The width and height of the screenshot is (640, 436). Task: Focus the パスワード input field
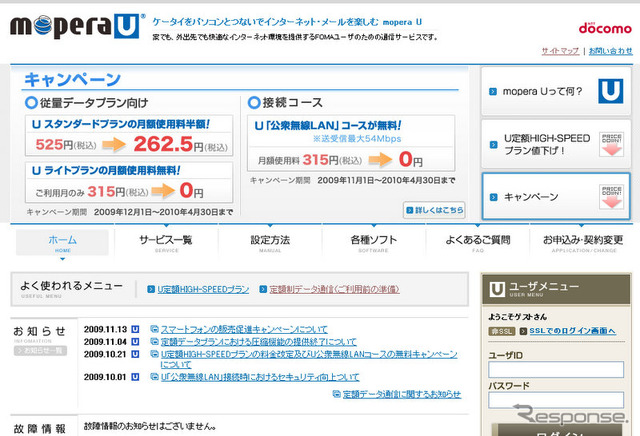[556, 400]
